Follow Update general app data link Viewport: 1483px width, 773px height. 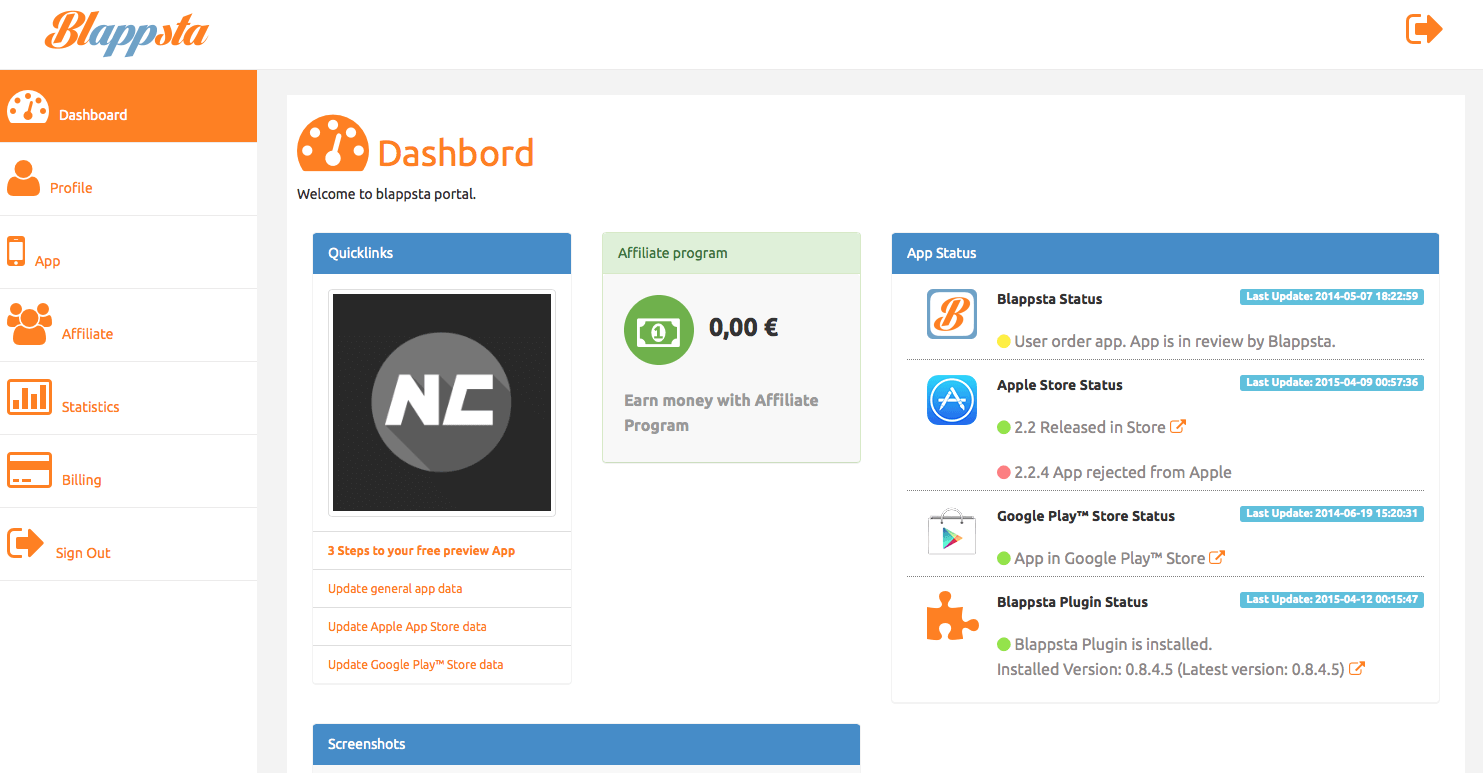(x=395, y=589)
